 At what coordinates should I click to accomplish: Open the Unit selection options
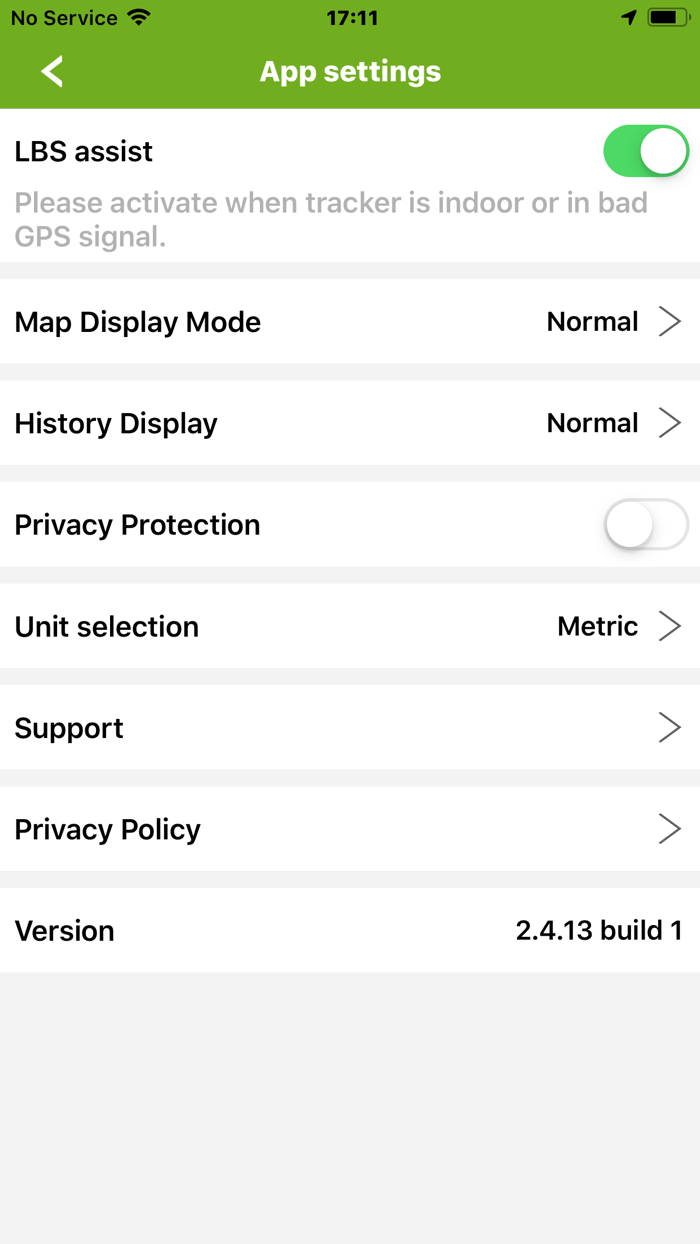[350, 626]
